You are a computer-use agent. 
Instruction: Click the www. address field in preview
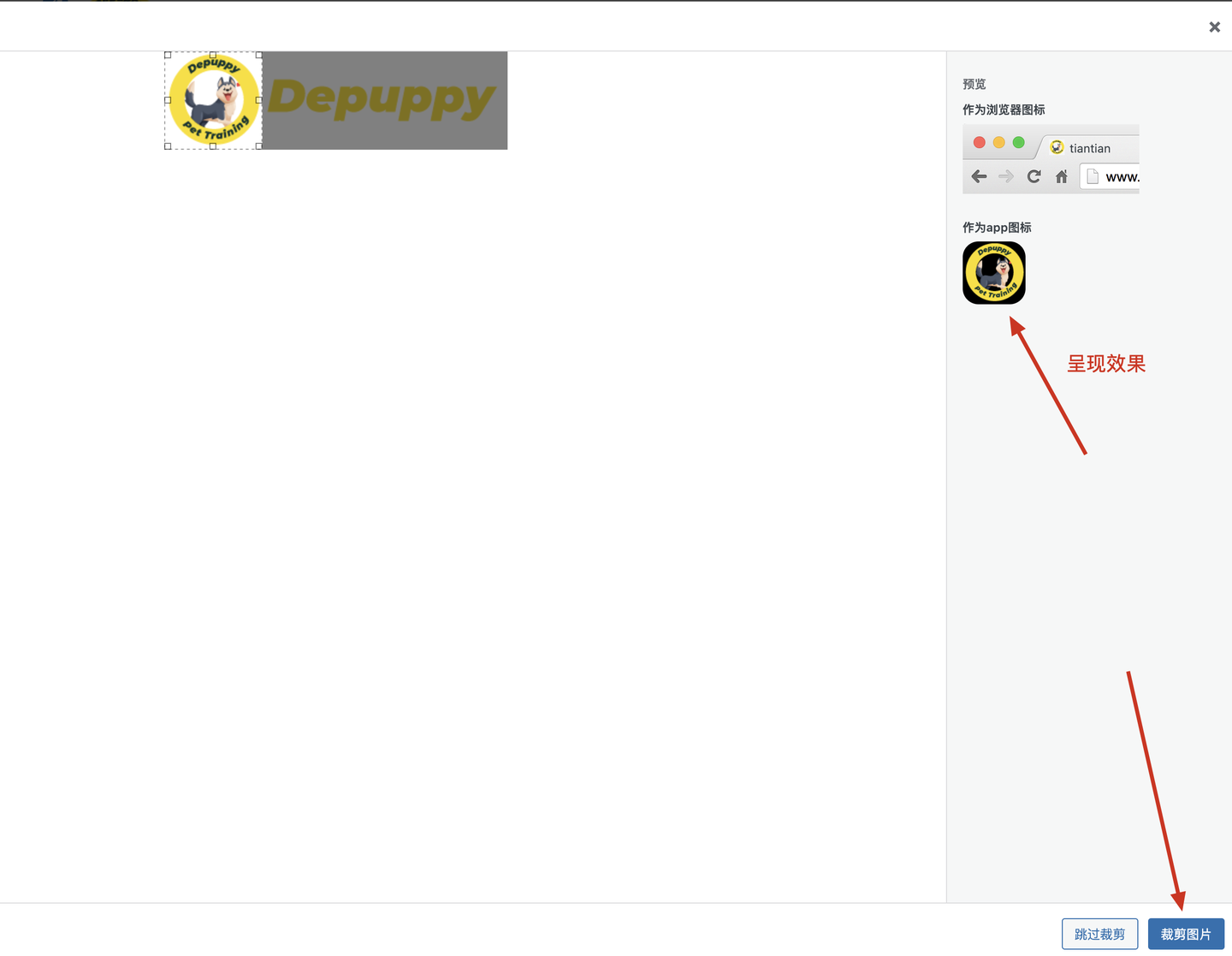click(1111, 177)
